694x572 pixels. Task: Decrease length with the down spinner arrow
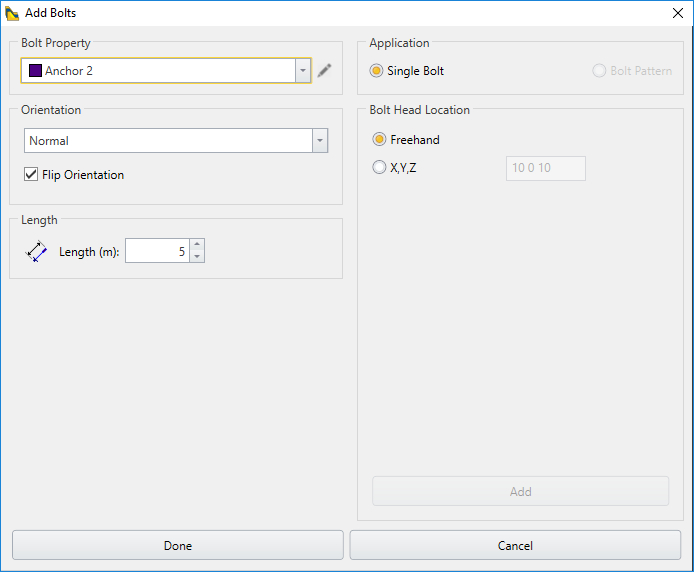coord(197,257)
